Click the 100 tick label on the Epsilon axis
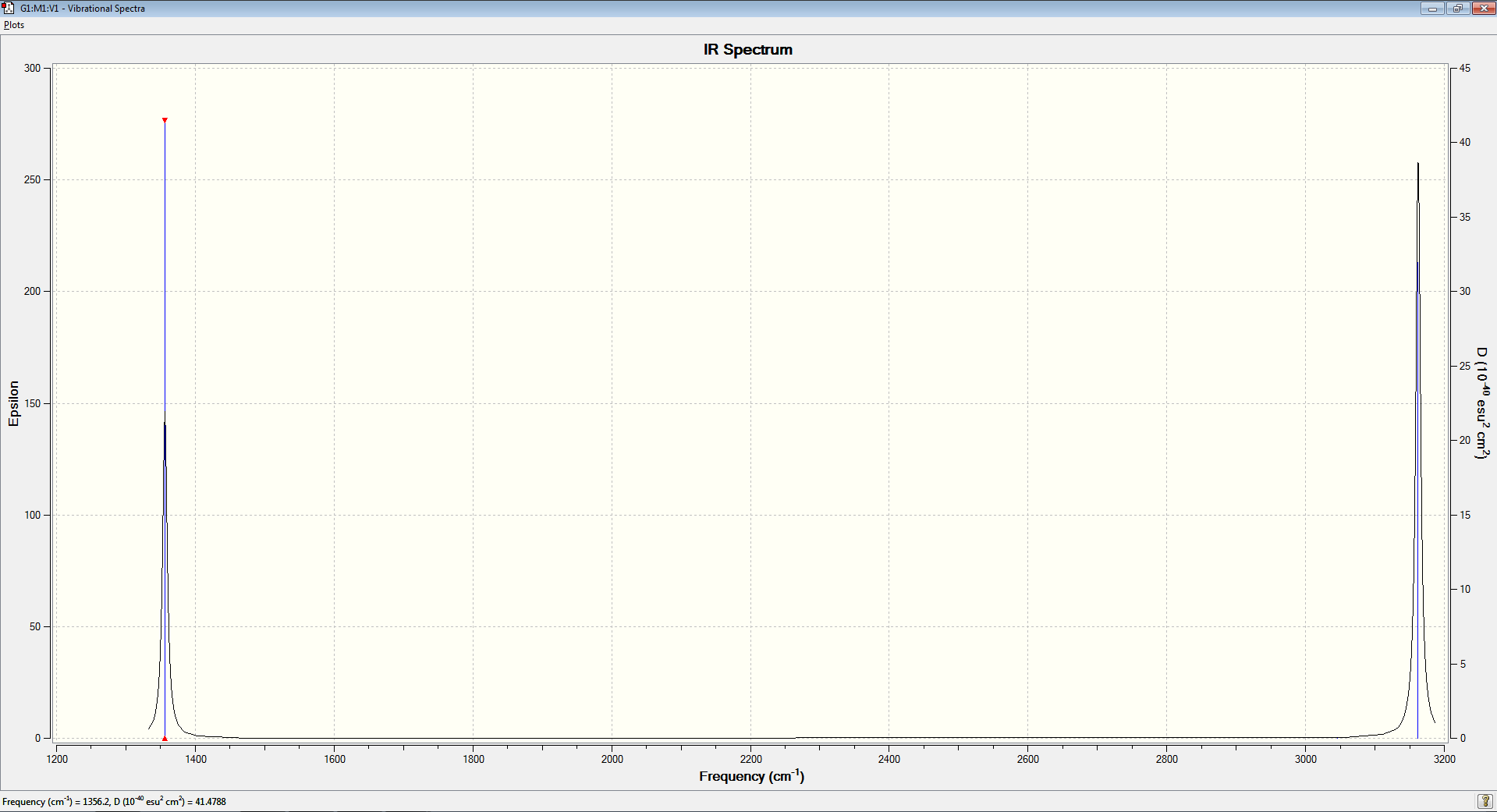Image resolution: width=1497 pixels, height=812 pixels. coord(32,515)
